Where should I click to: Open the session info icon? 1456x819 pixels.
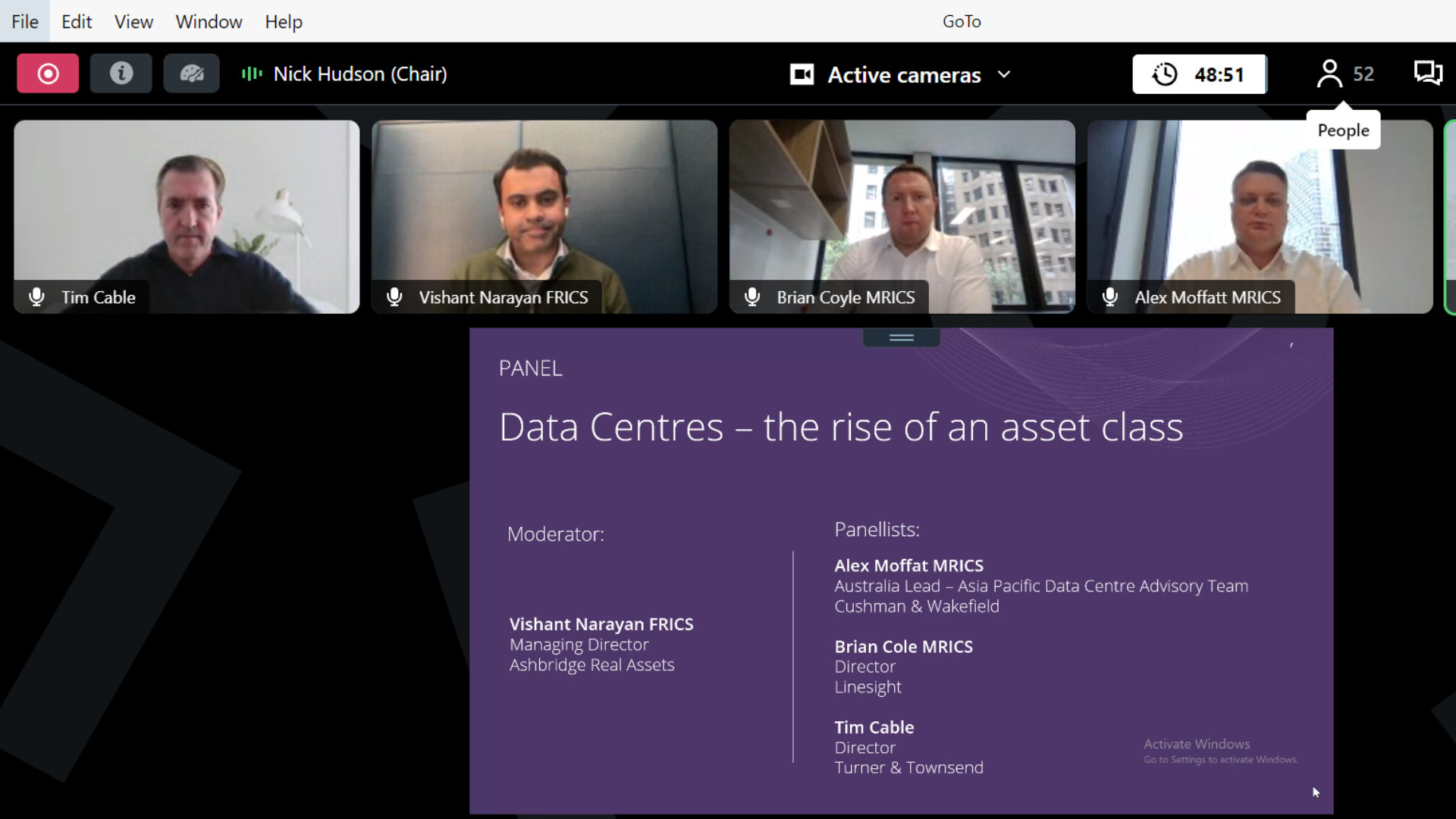pos(121,74)
